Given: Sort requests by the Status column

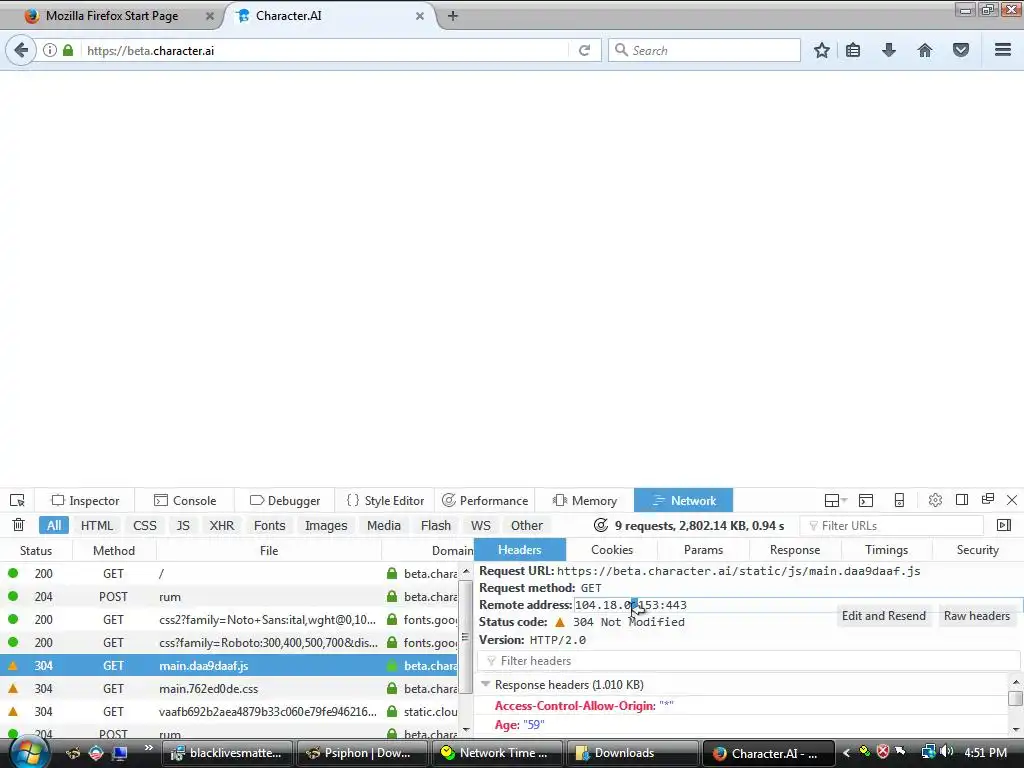Looking at the screenshot, I should click(36, 551).
